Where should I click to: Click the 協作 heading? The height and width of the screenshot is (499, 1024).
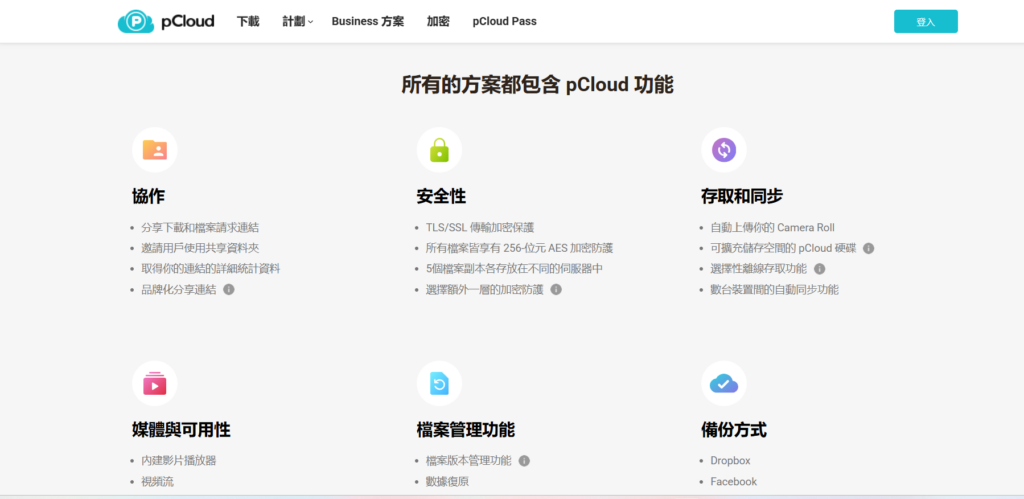click(148, 196)
